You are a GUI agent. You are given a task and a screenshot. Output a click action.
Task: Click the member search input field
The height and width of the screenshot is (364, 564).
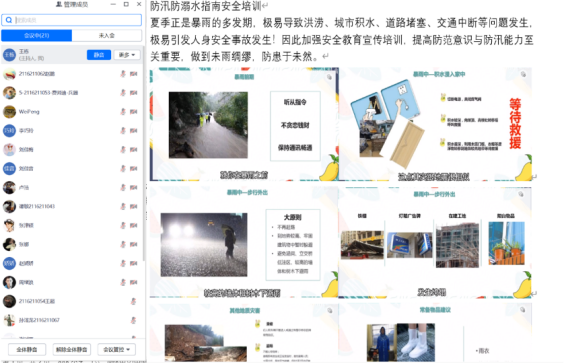click(x=72, y=20)
